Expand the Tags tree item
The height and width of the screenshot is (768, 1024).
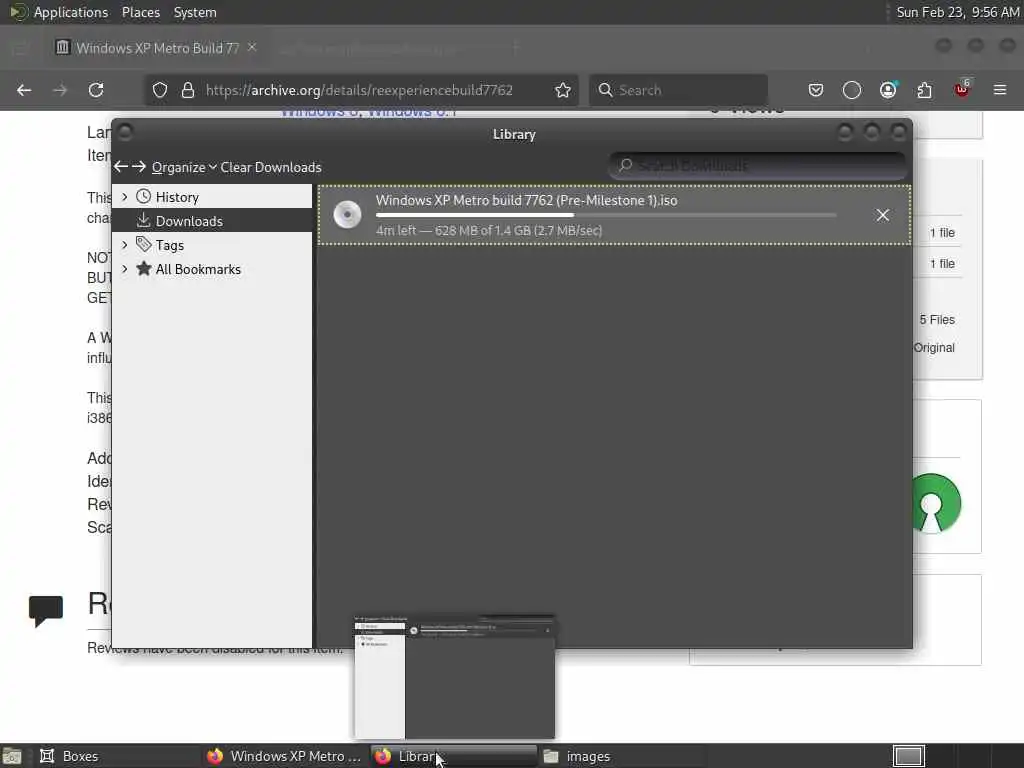125,245
